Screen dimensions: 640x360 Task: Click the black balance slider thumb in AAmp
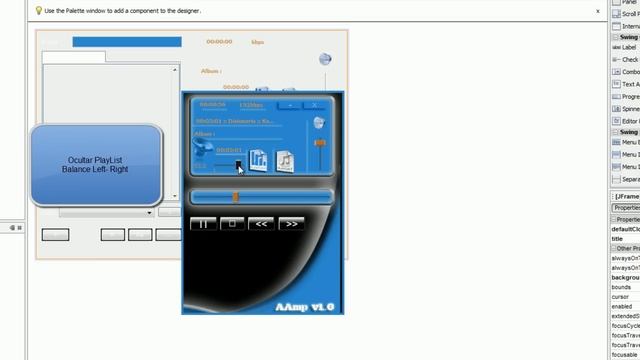(238, 164)
